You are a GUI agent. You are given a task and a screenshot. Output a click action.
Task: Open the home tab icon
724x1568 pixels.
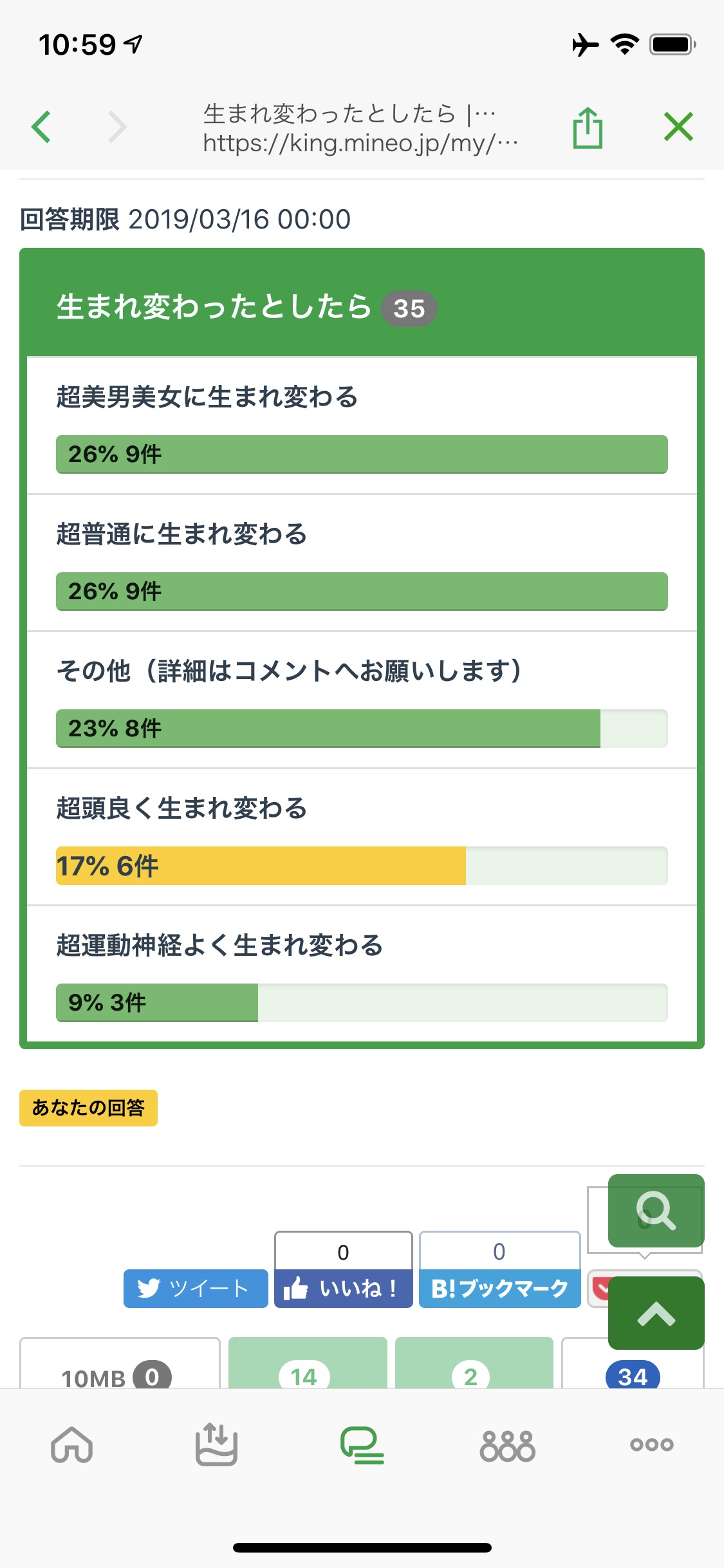point(72,1445)
